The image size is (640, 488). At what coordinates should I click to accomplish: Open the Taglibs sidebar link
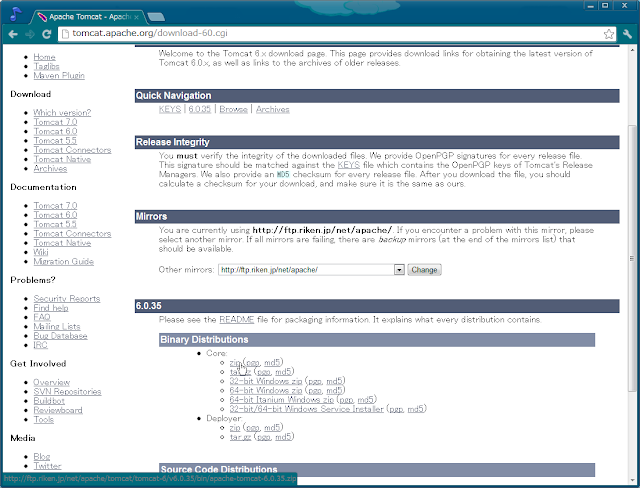[47, 66]
